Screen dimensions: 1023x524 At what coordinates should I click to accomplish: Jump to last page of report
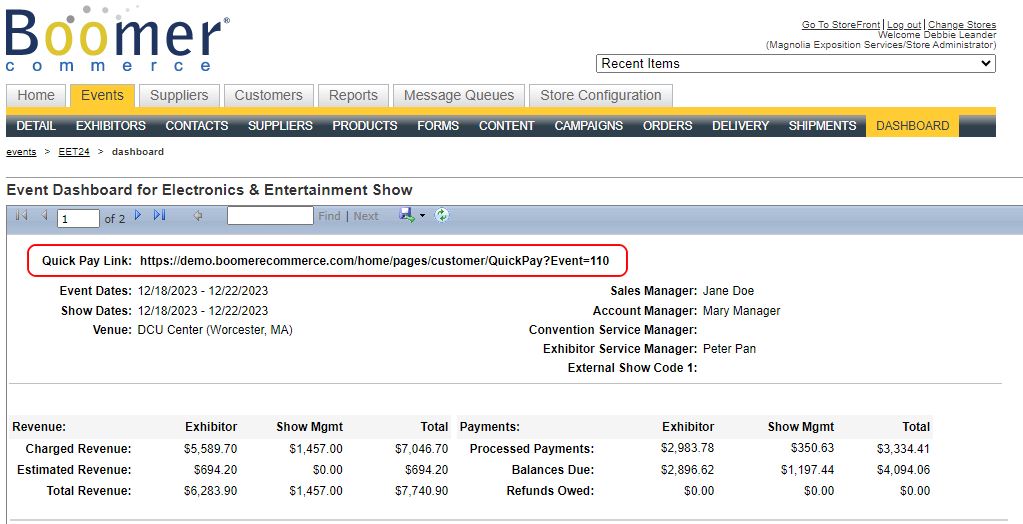(x=160, y=216)
